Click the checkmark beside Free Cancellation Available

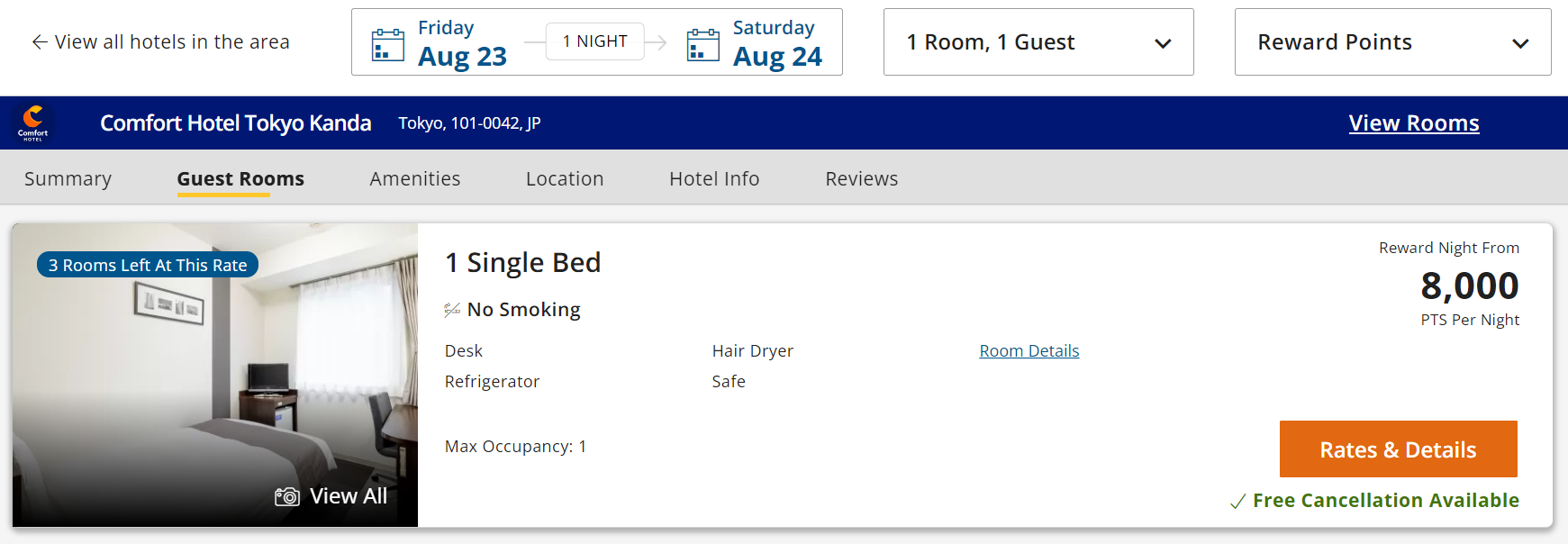click(1238, 501)
